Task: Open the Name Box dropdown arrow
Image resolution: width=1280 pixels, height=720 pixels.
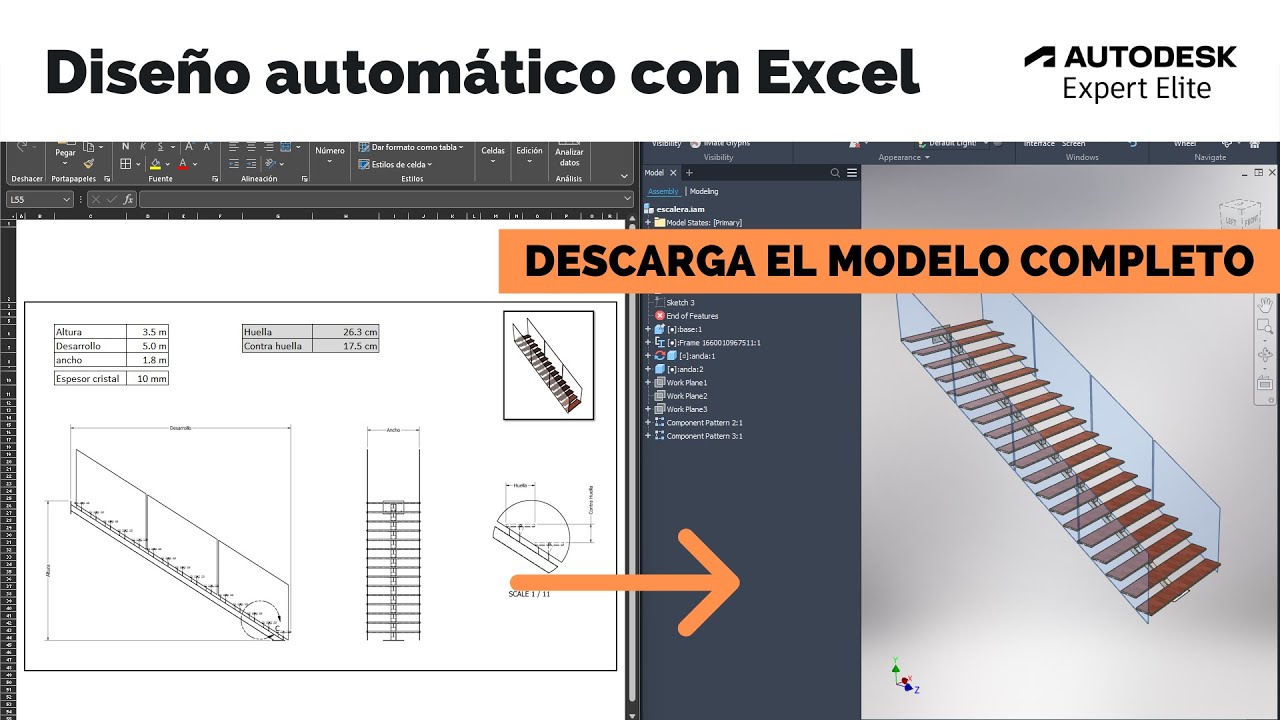Action: coord(66,199)
